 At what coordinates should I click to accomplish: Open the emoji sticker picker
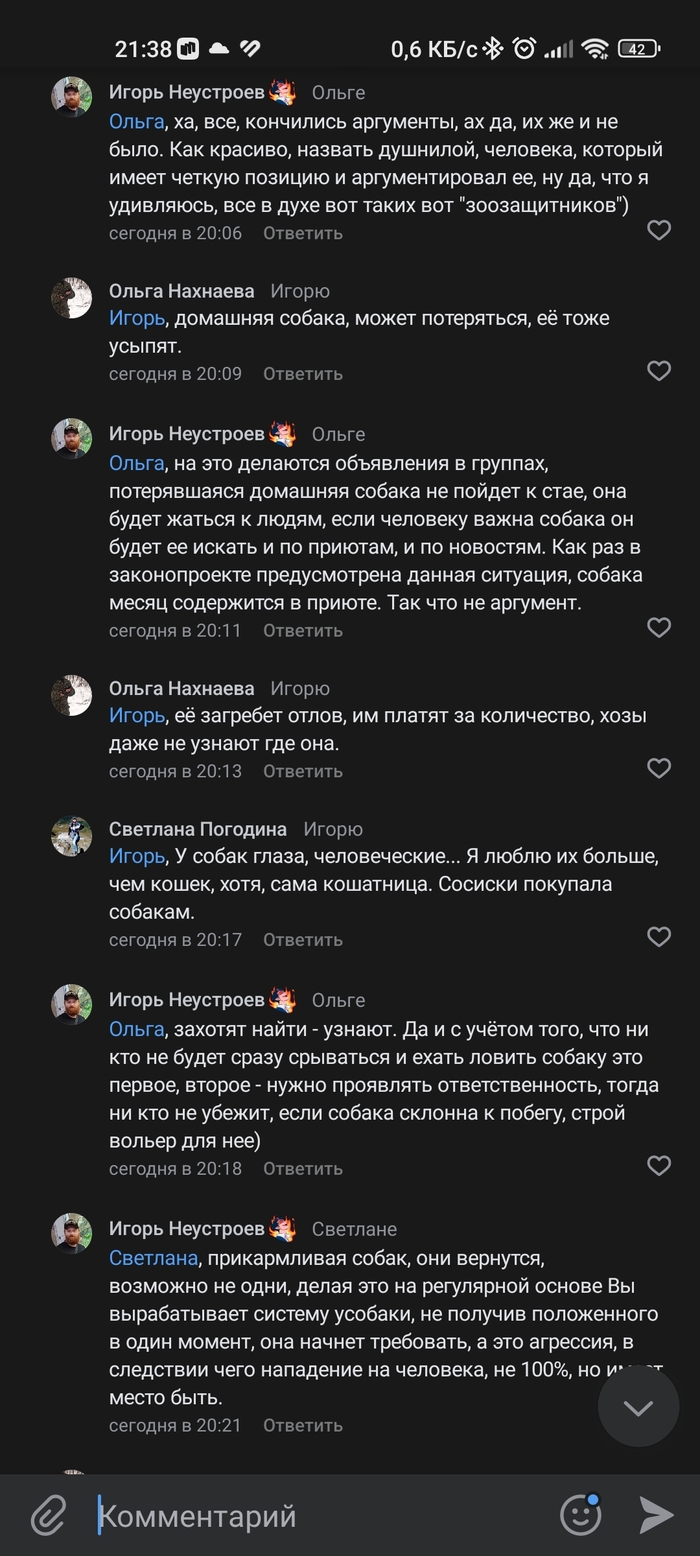click(580, 1515)
